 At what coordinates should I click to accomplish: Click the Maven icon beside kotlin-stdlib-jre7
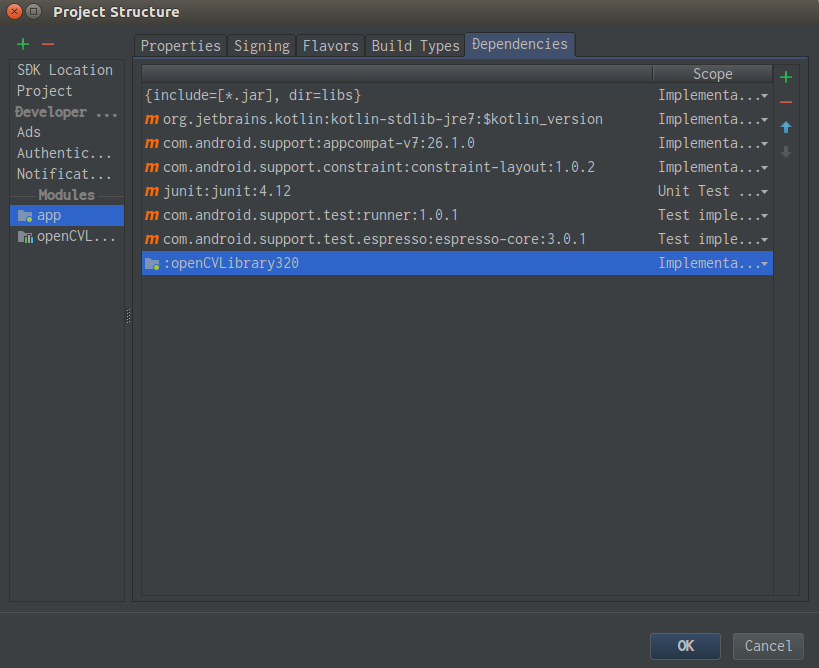coord(152,120)
